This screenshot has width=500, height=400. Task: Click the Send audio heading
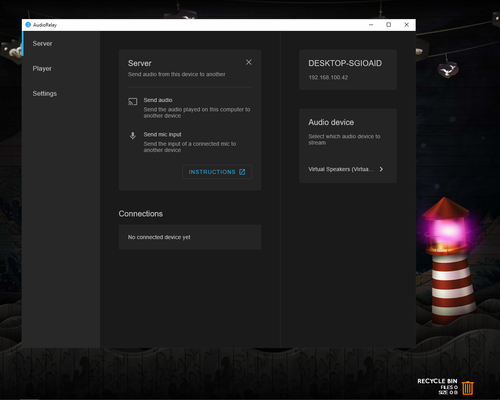pyautogui.click(x=158, y=100)
